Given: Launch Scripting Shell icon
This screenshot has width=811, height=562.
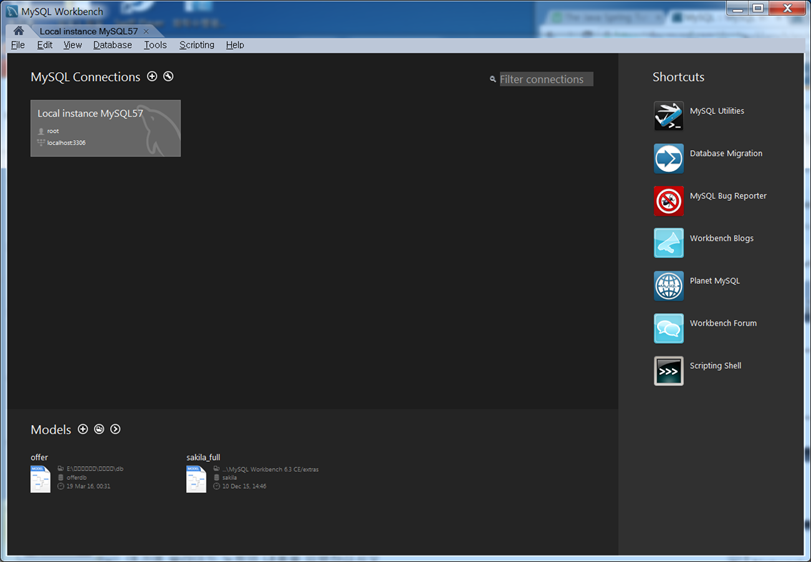Looking at the screenshot, I should tap(668, 371).
